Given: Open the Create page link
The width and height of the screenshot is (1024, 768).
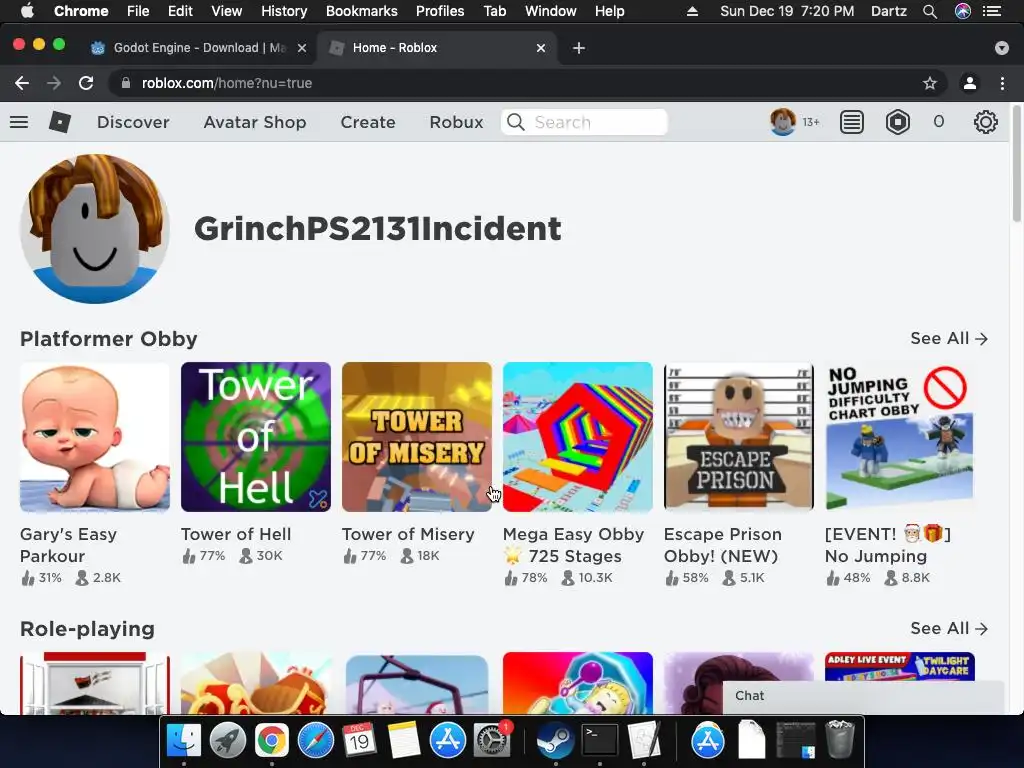Looking at the screenshot, I should (x=368, y=122).
